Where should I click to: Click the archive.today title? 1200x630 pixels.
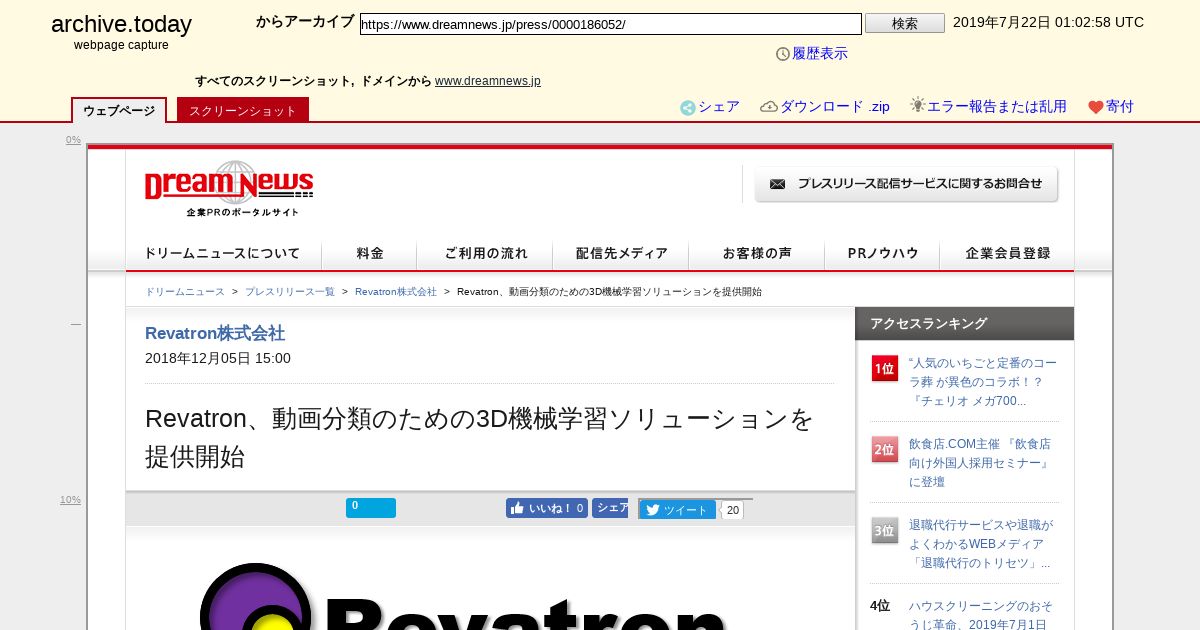click(x=121, y=25)
